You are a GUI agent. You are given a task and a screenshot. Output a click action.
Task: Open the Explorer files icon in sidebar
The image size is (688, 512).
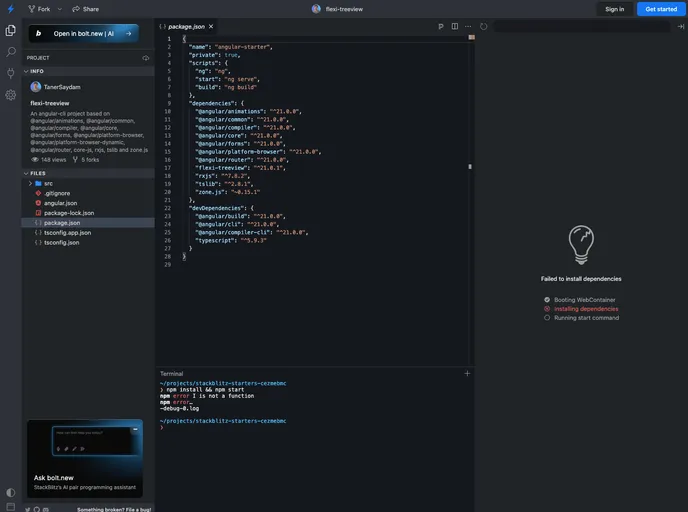(11, 31)
